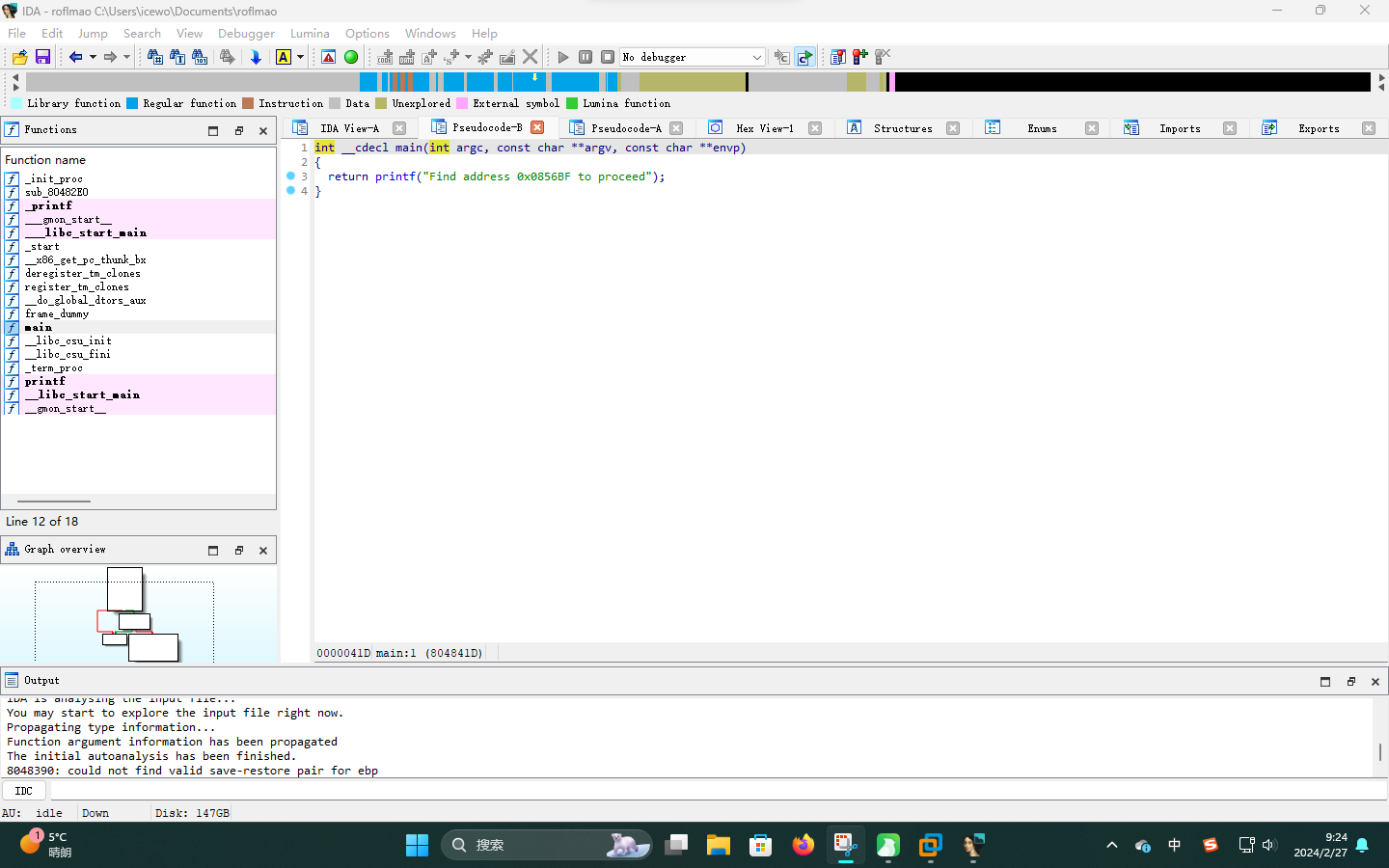1389x868 pixels.
Task: Click the blue down arrow icon
Action: coord(256,57)
